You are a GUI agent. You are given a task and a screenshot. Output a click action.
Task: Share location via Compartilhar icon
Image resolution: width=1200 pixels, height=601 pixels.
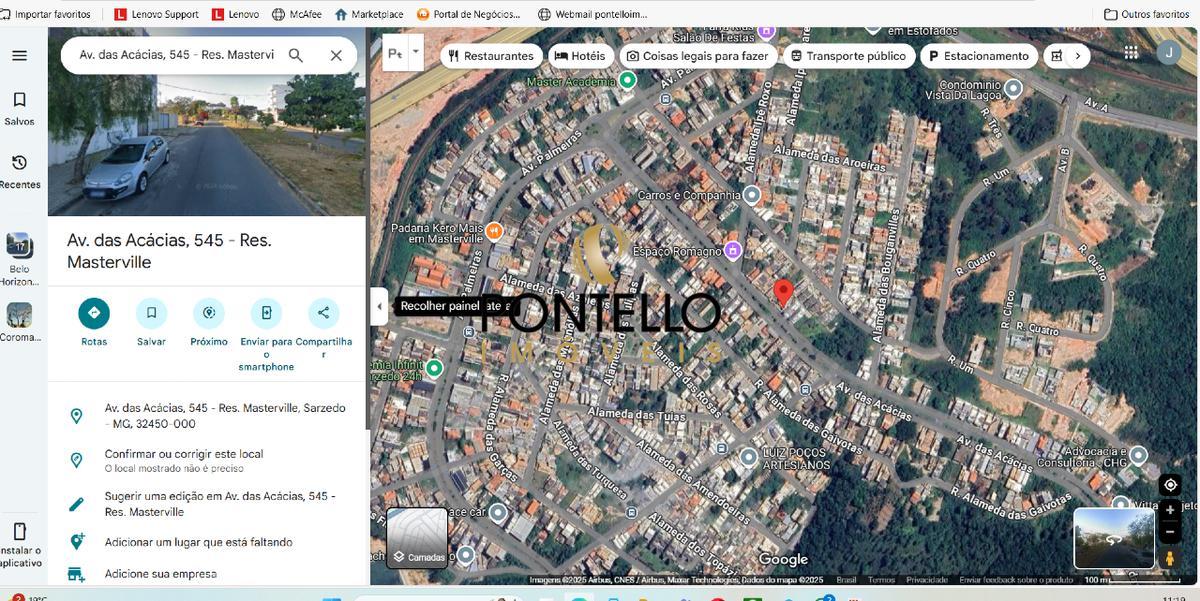pos(323,313)
